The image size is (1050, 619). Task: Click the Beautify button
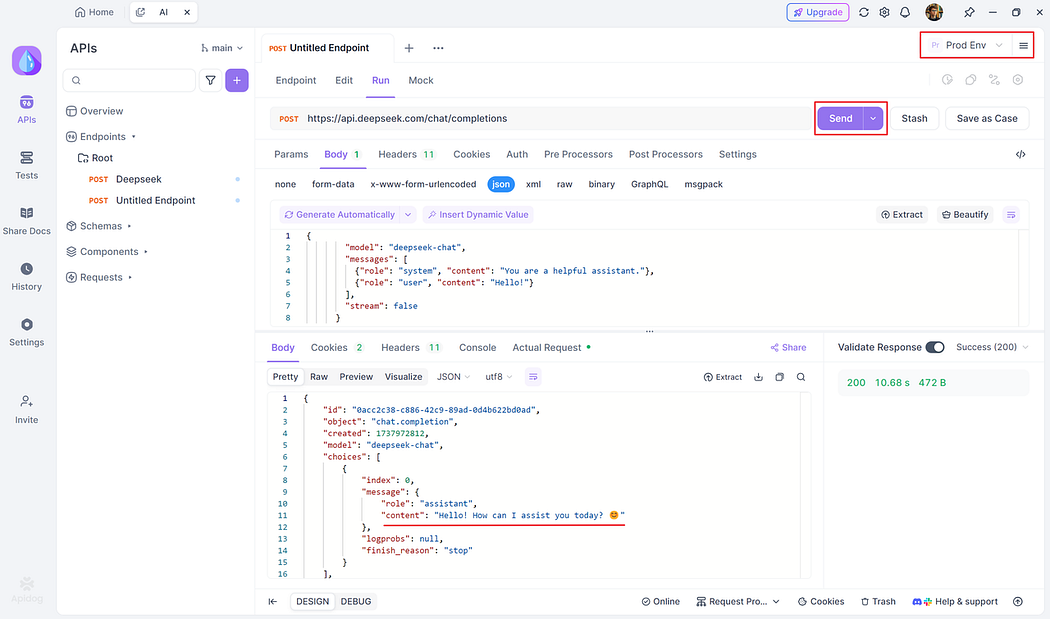tap(965, 214)
